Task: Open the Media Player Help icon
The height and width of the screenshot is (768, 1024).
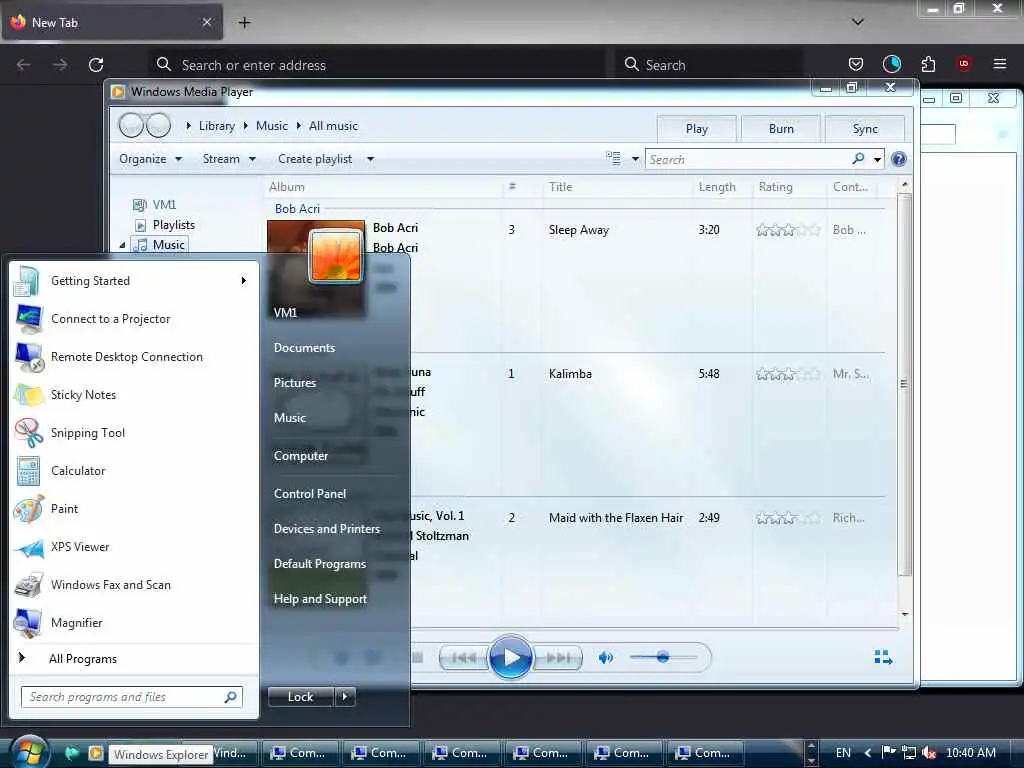Action: click(x=899, y=159)
